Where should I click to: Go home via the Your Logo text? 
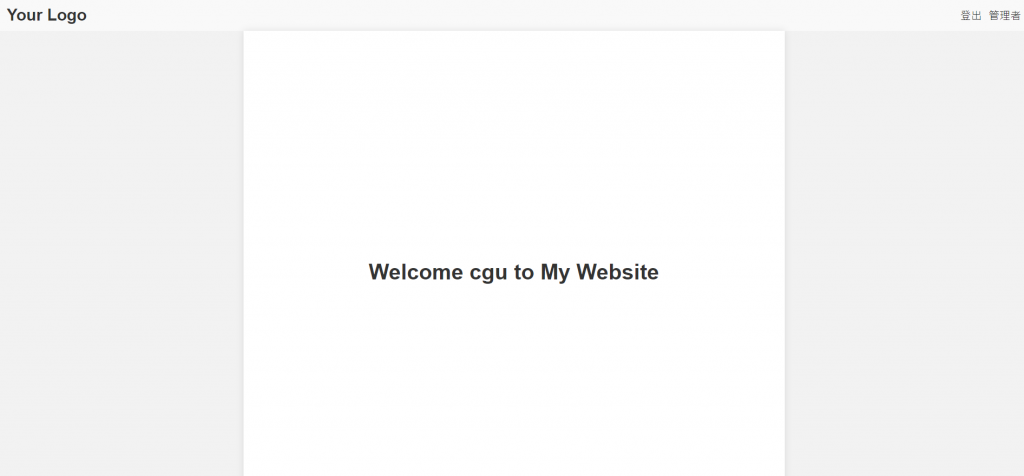46,15
